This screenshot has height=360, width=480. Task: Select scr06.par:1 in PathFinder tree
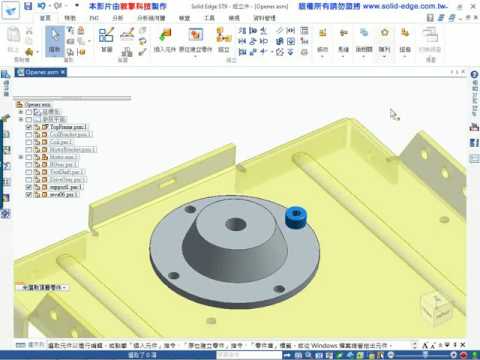pos(64,195)
